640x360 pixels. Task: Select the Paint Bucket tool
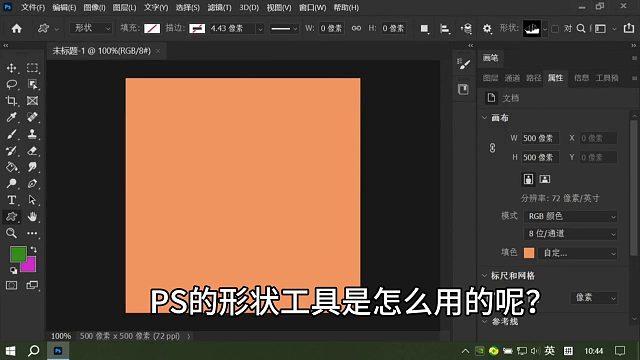point(11,167)
